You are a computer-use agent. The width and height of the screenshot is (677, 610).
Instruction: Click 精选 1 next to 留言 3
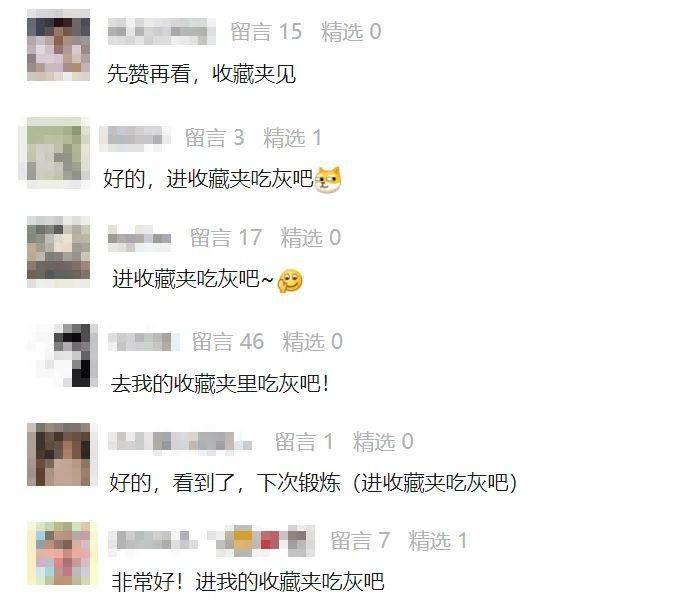click(292, 138)
